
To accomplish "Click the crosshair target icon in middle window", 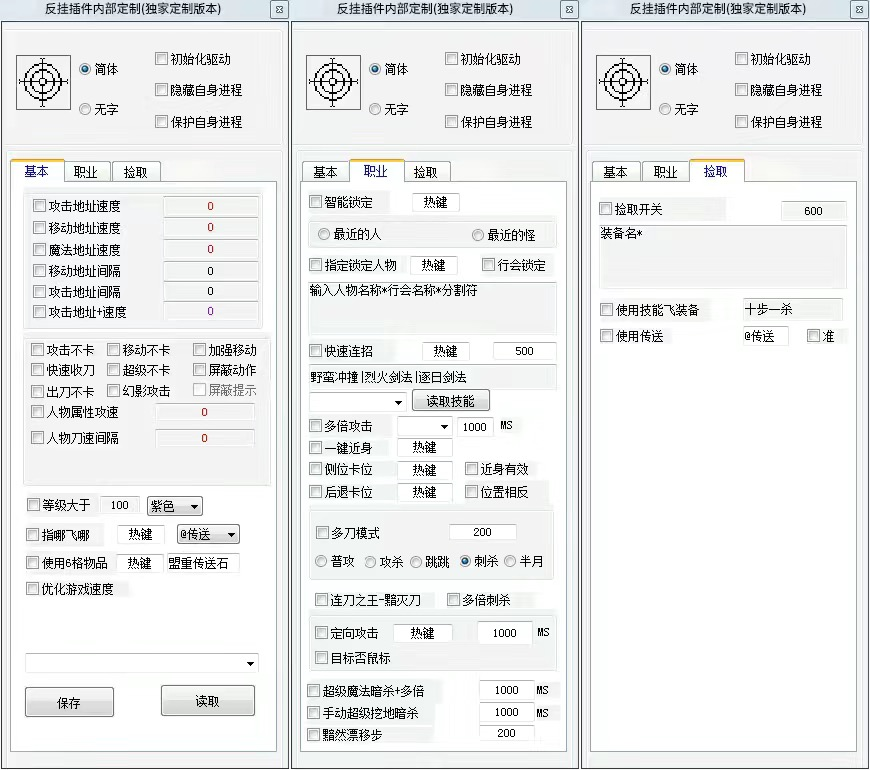I will (333, 82).
